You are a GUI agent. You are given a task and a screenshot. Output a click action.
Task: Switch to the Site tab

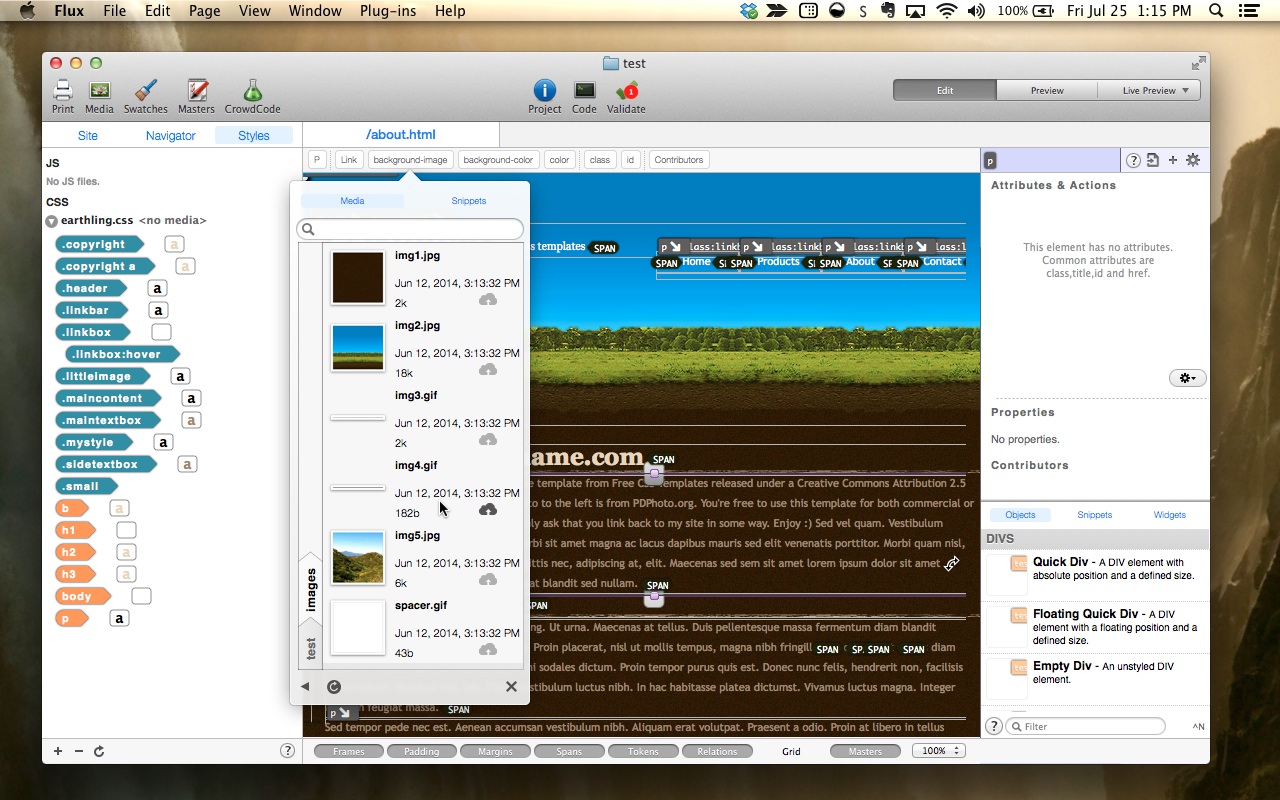coord(88,135)
